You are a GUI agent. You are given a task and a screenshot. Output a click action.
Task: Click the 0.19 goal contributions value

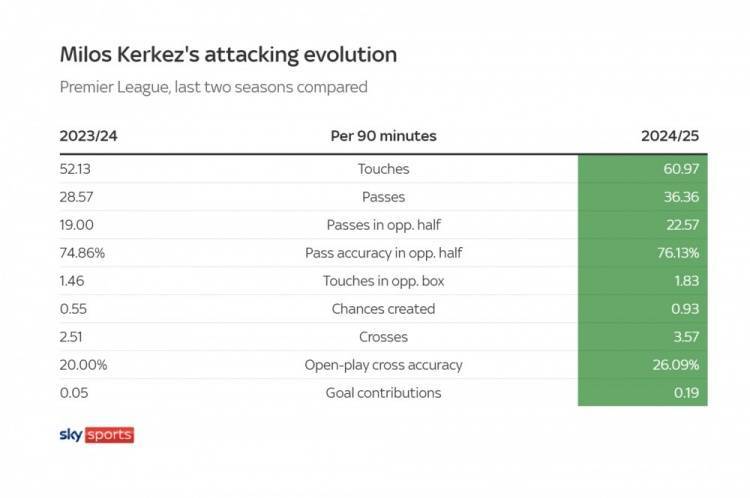click(x=686, y=393)
